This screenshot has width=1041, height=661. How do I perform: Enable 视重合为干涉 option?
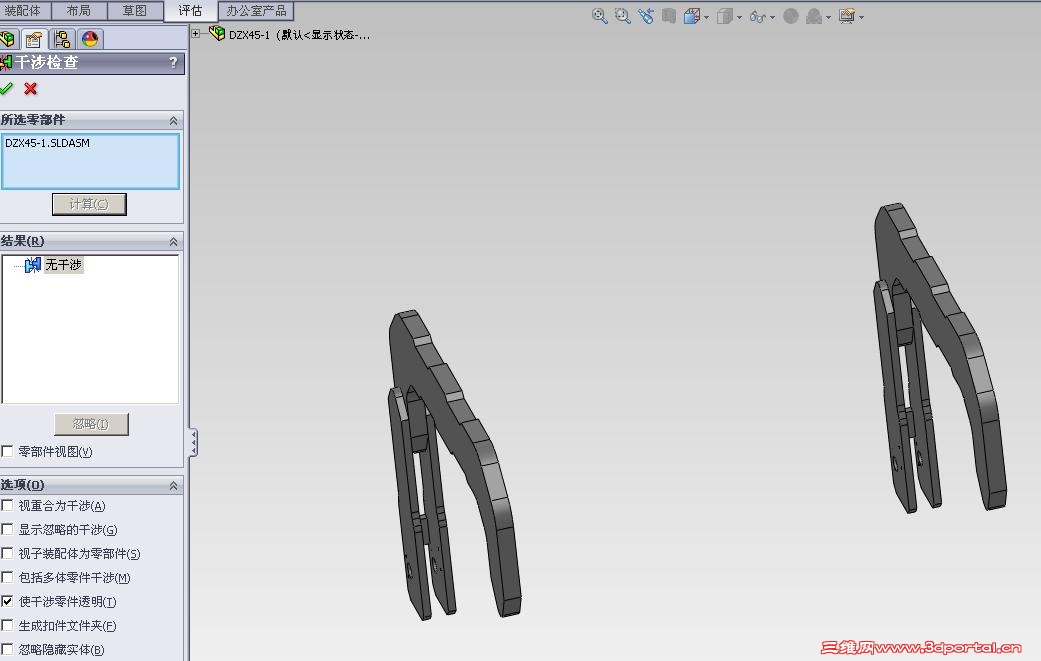(x=7, y=506)
